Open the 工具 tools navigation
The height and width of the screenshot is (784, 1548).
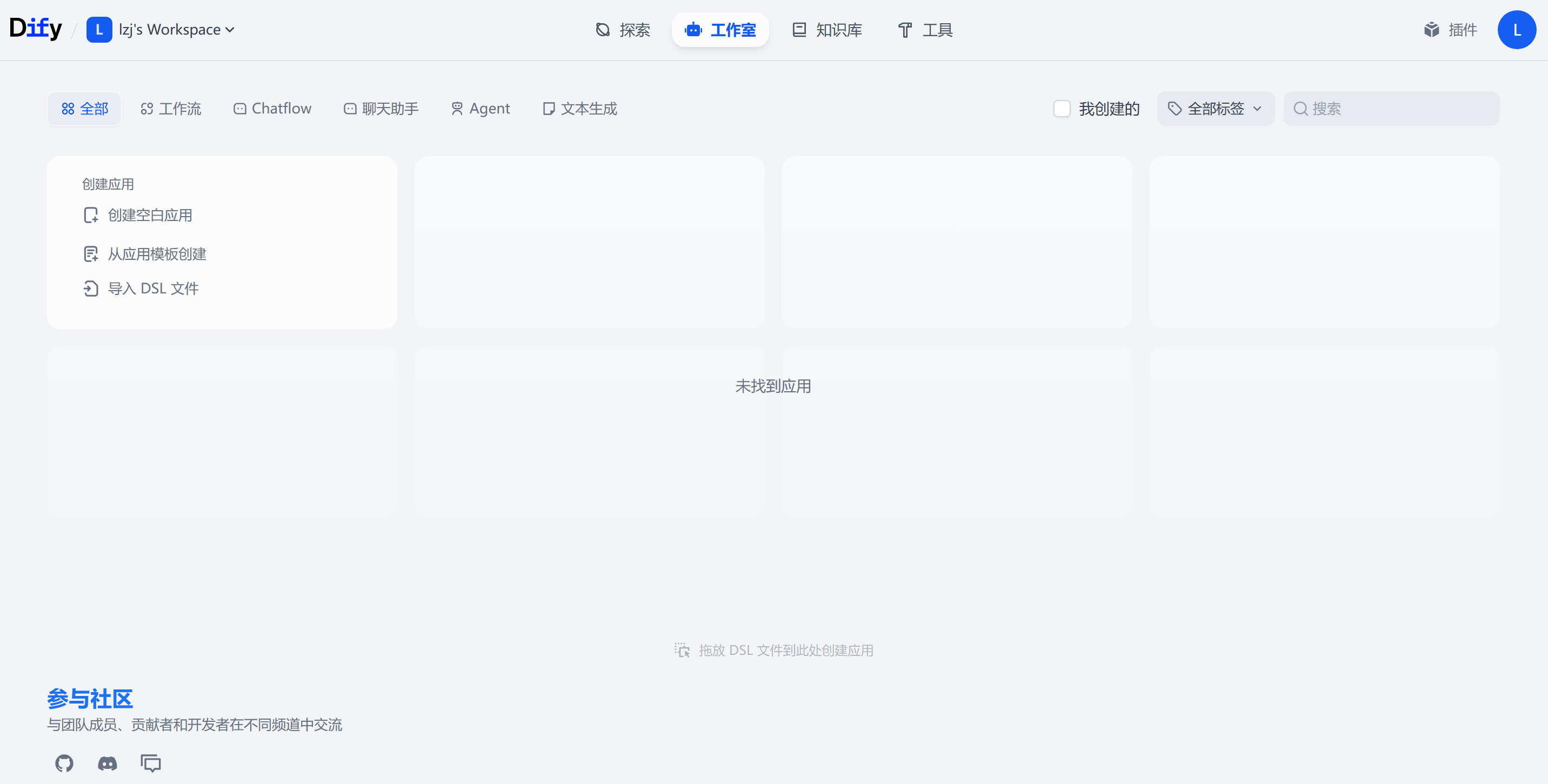click(x=925, y=29)
